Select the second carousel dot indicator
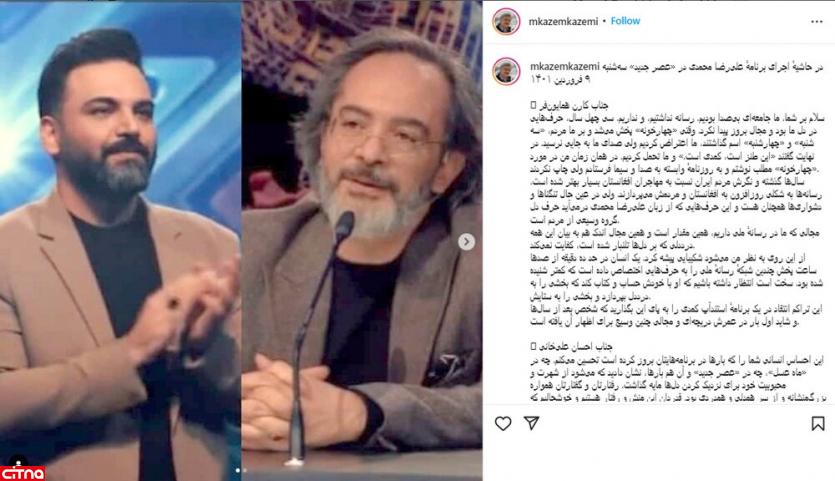This screenshot has width=835, height=481. (244, 470)
